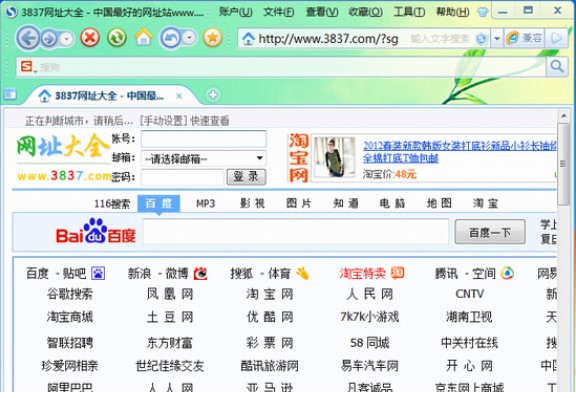Click the 登录 login button

click(x=246, y=177)
